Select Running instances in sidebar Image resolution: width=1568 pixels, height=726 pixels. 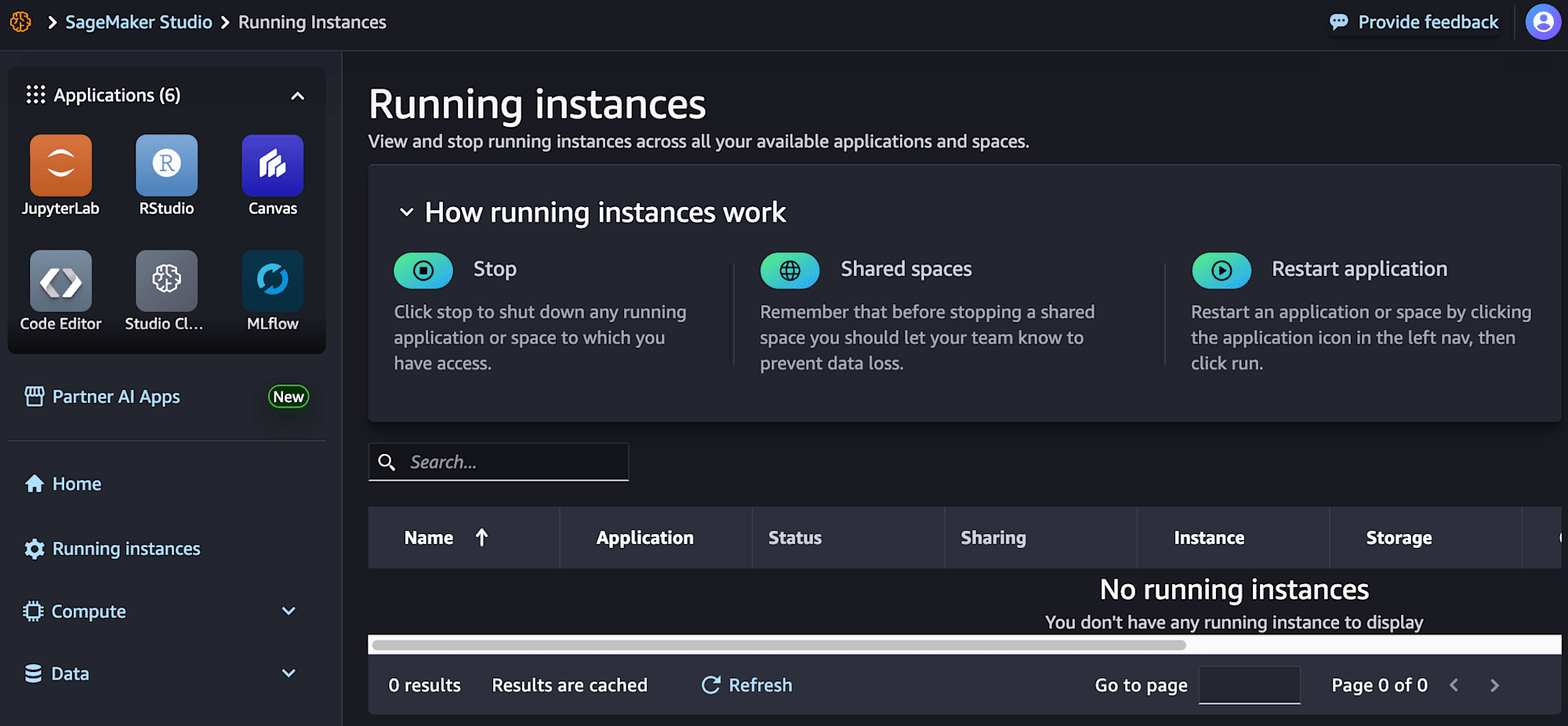pos(113,549)
